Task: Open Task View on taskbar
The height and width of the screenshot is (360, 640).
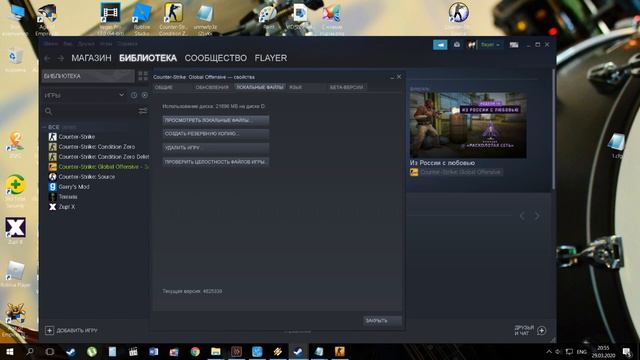Action: tap(50, 352)
